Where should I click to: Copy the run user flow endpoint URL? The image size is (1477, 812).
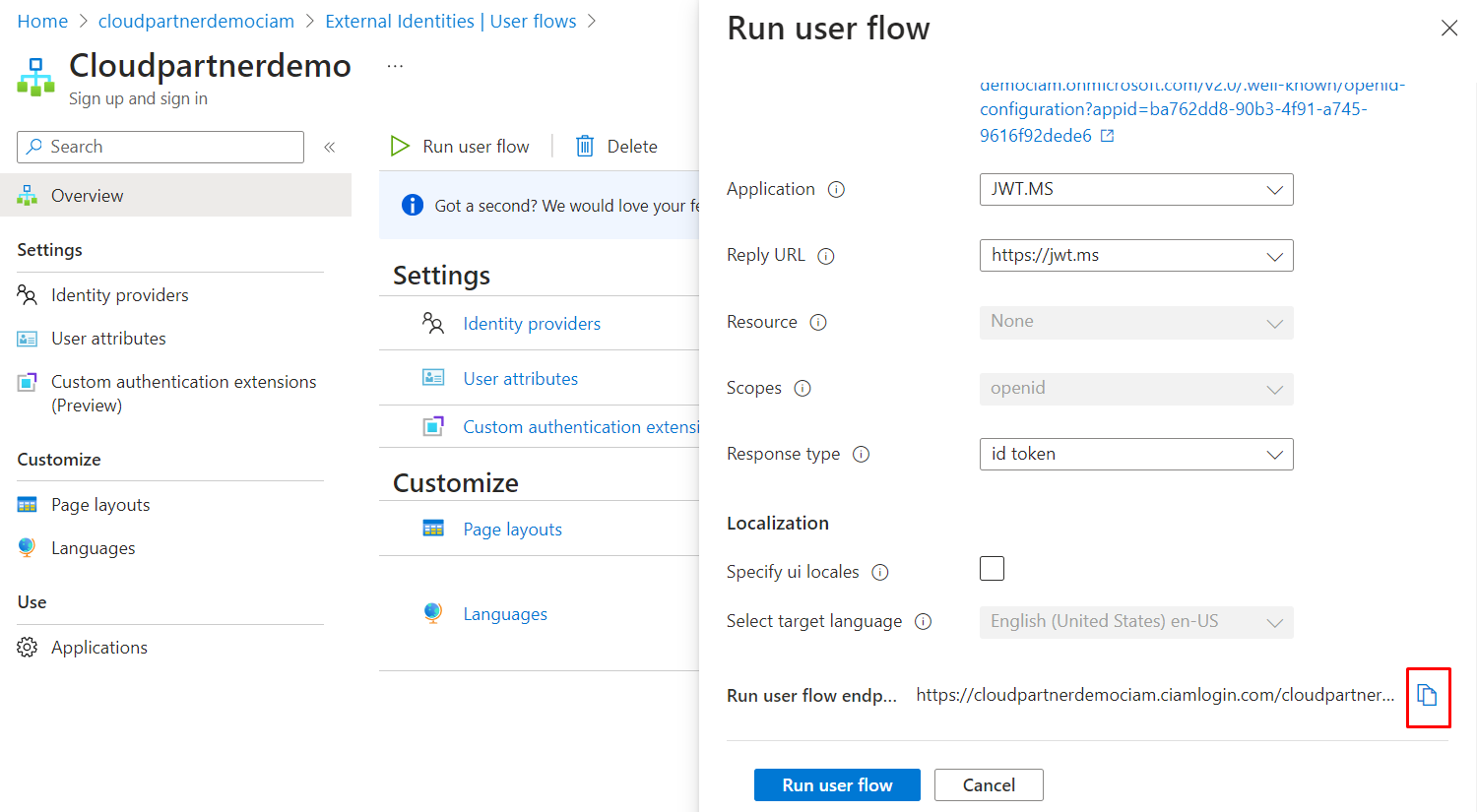pos(1427,696)
